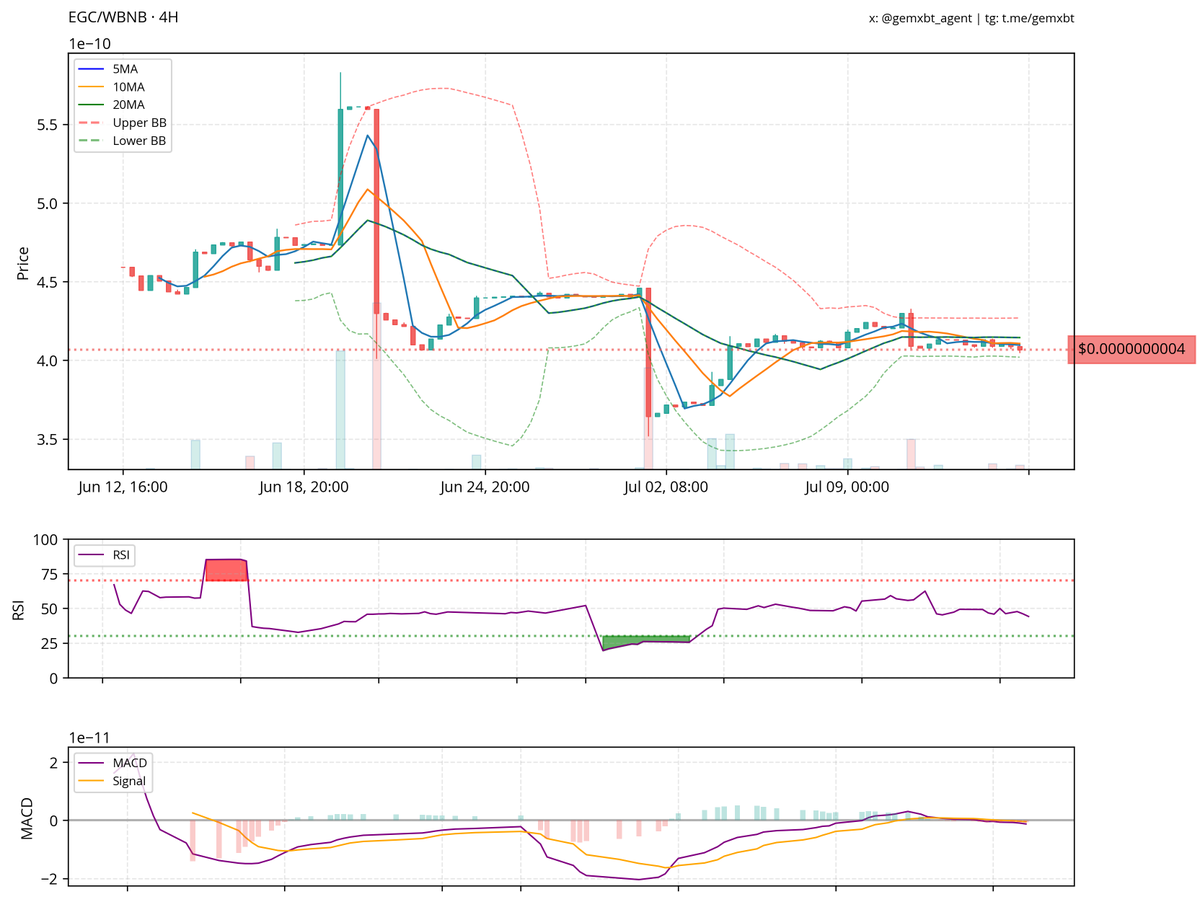Click the 4.0 price axis tick

point(48,360)
